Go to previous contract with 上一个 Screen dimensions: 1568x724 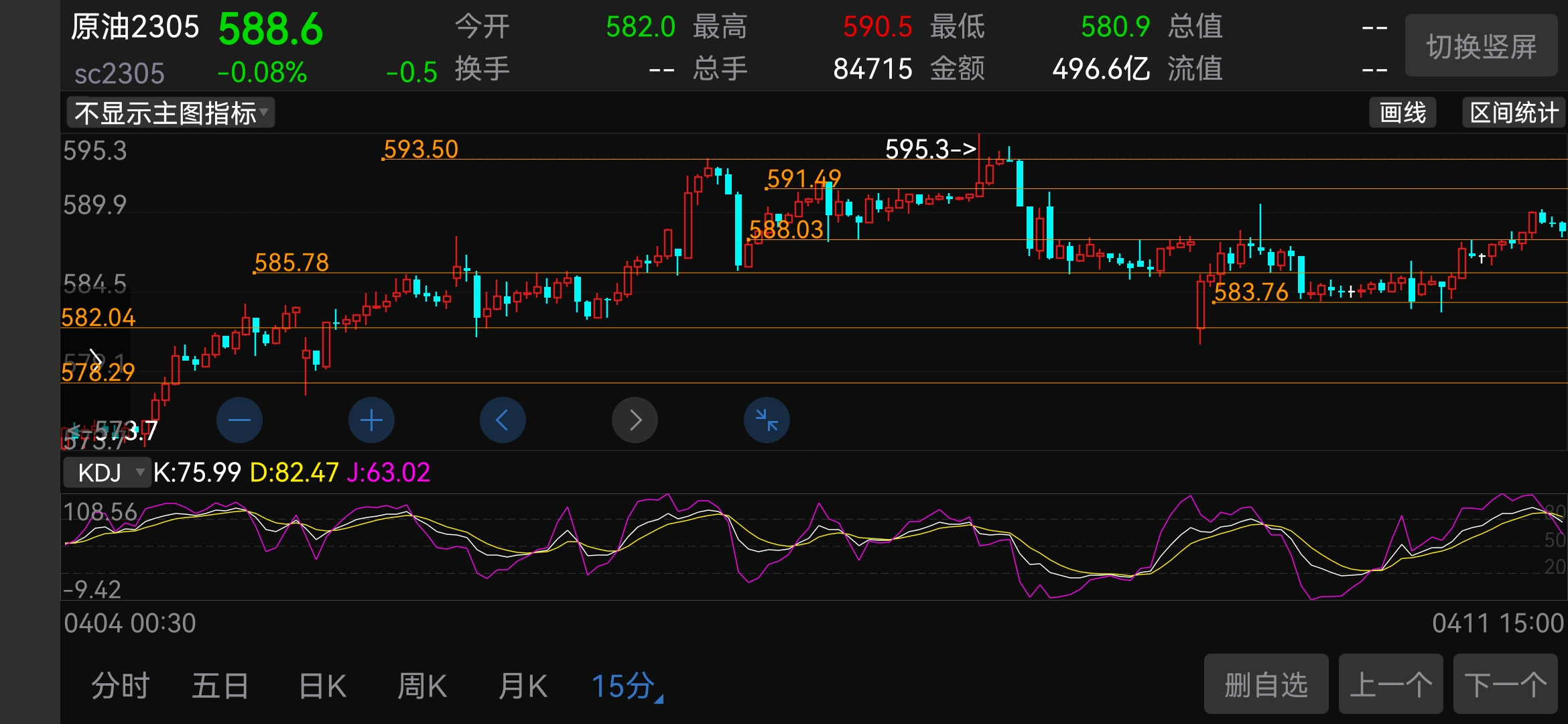[x=1390, y=684]
